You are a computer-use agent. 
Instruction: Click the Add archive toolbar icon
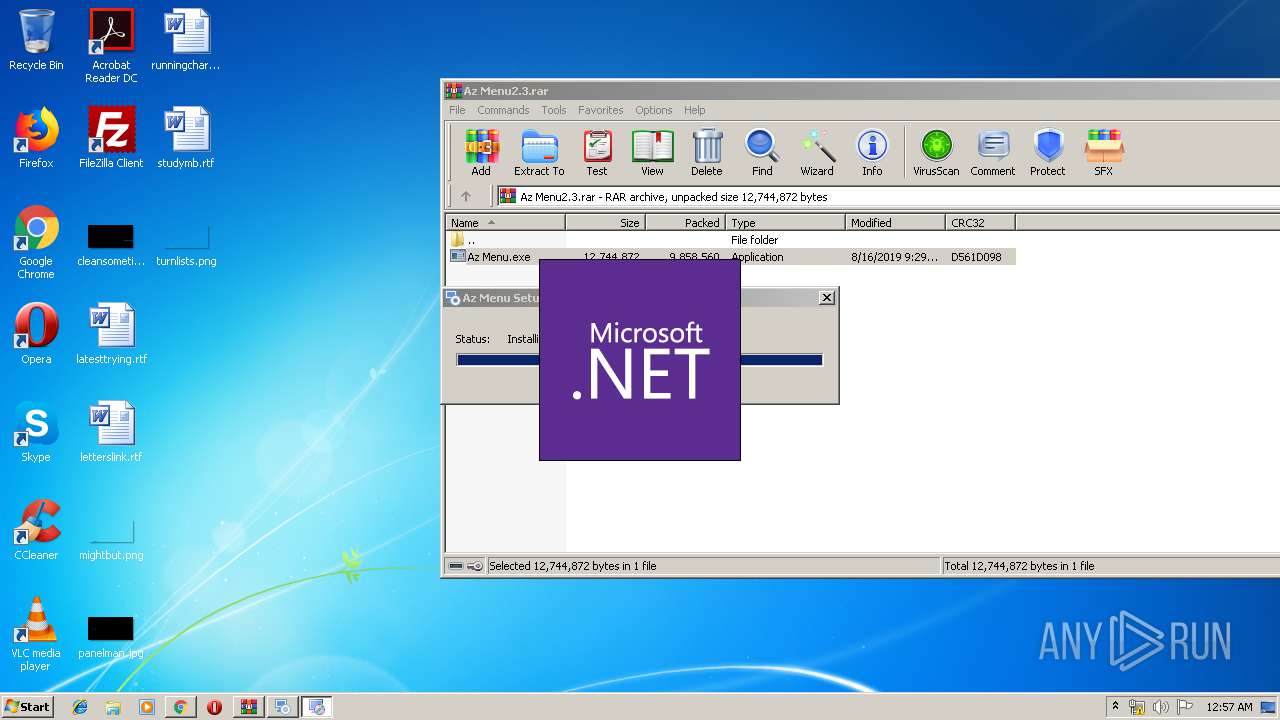481,153
